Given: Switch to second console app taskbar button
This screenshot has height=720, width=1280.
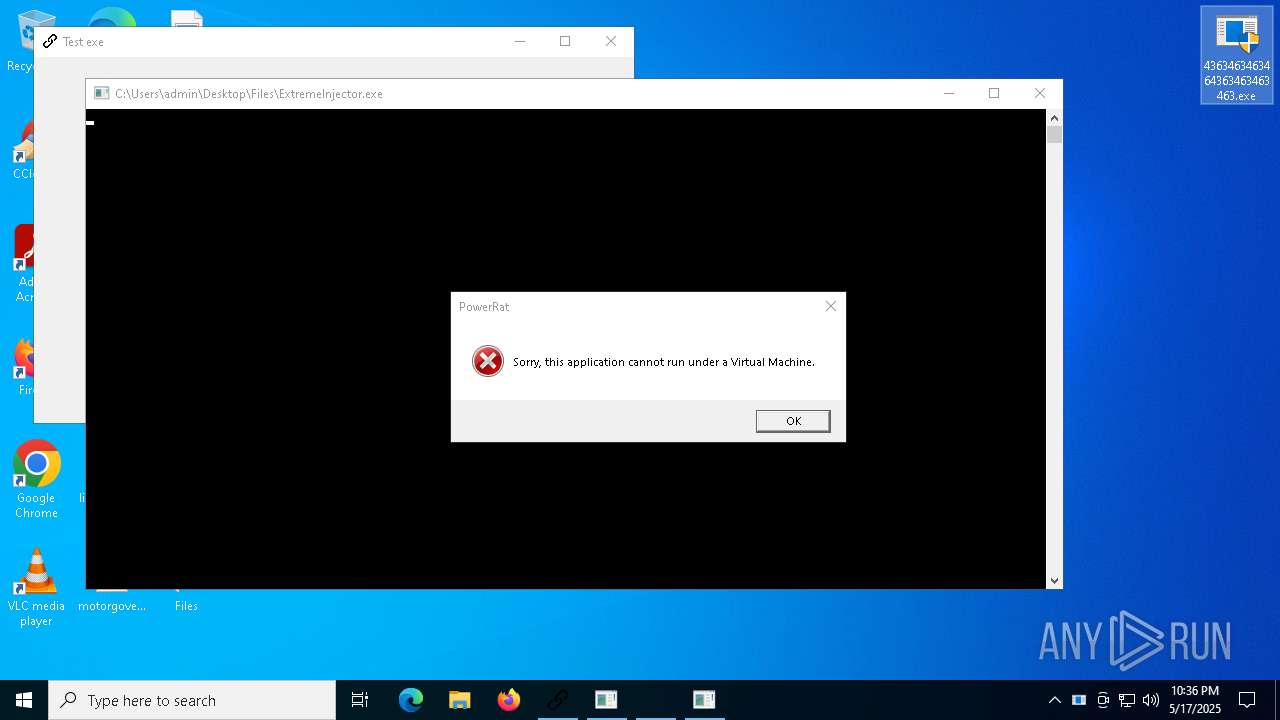Looking at the screenshot, I should [x=704, y=700].
